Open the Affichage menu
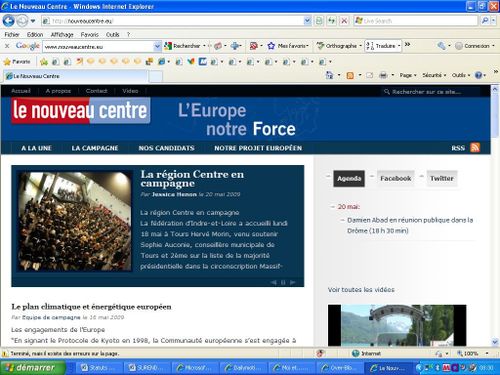 [x=62, y=35]
